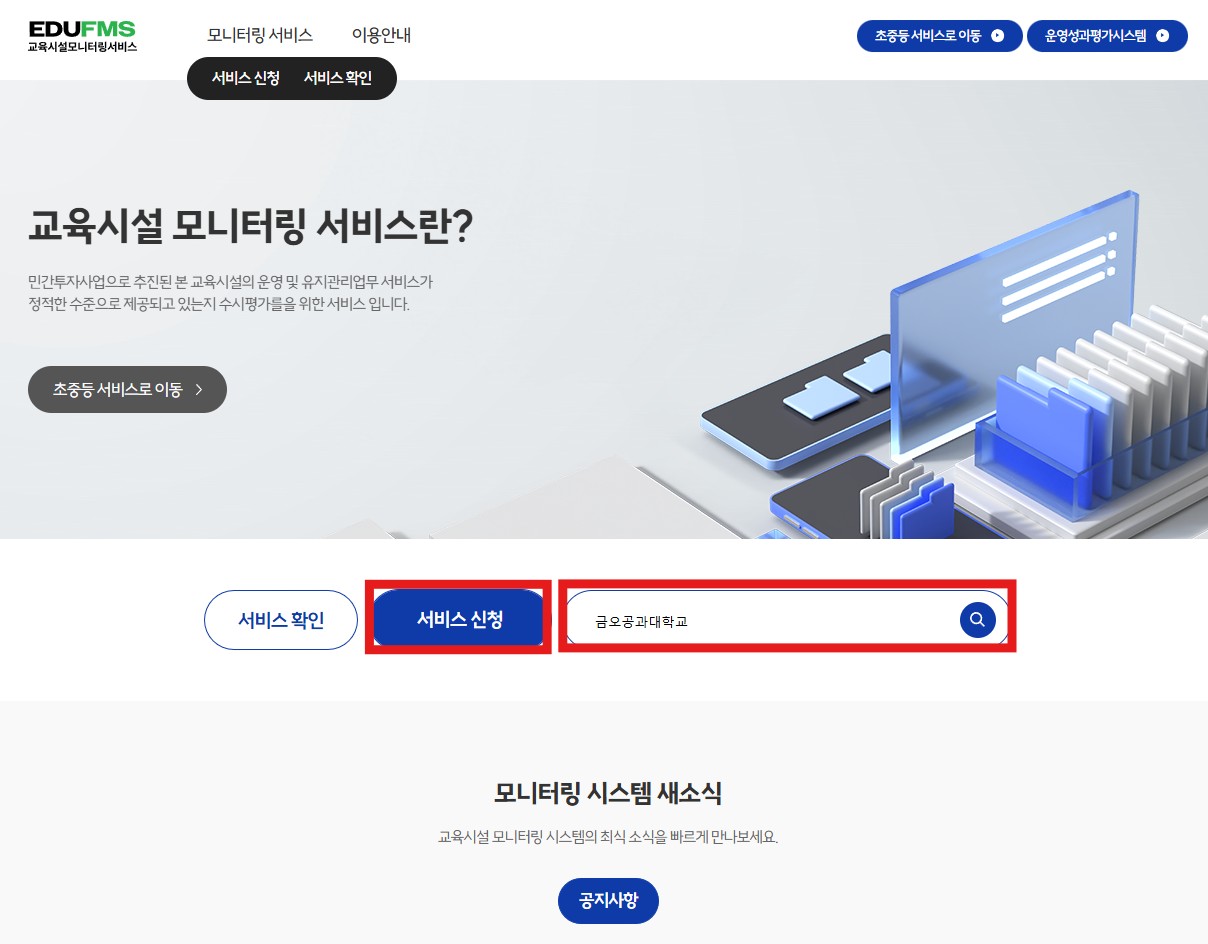Viewport: 1208px width, 944px height.
Task: Click the 공지사항 button
Action: point(608,902)
